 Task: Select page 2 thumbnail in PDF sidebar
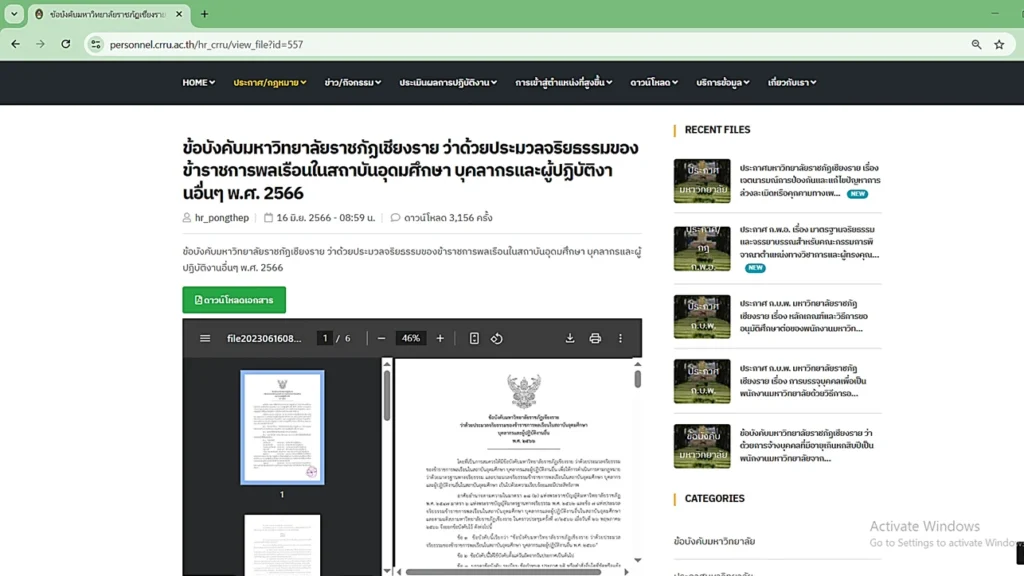(x=282, y=545)
